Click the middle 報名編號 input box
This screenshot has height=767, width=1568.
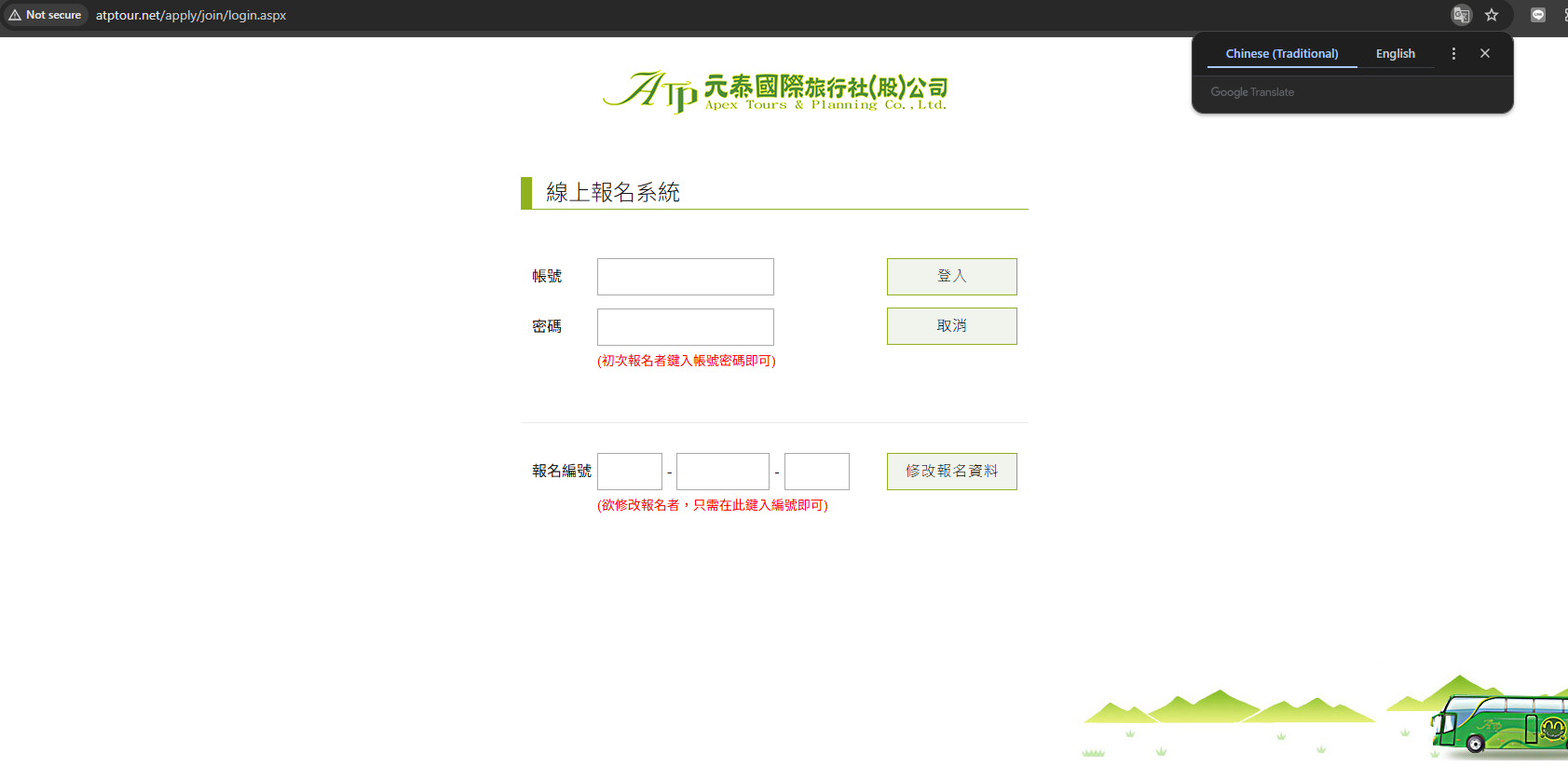tap(723, 472)
